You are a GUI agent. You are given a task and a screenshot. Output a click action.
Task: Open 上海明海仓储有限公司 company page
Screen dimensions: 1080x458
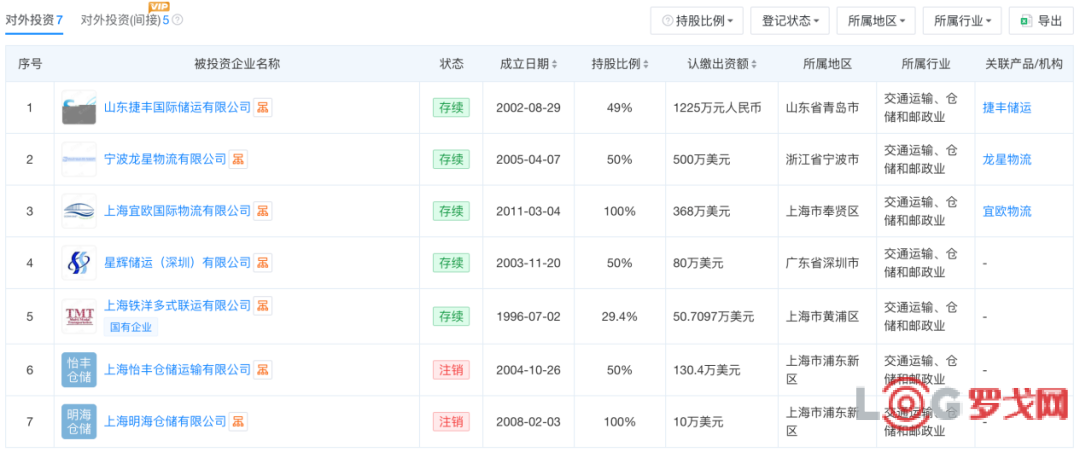point(165,421)
